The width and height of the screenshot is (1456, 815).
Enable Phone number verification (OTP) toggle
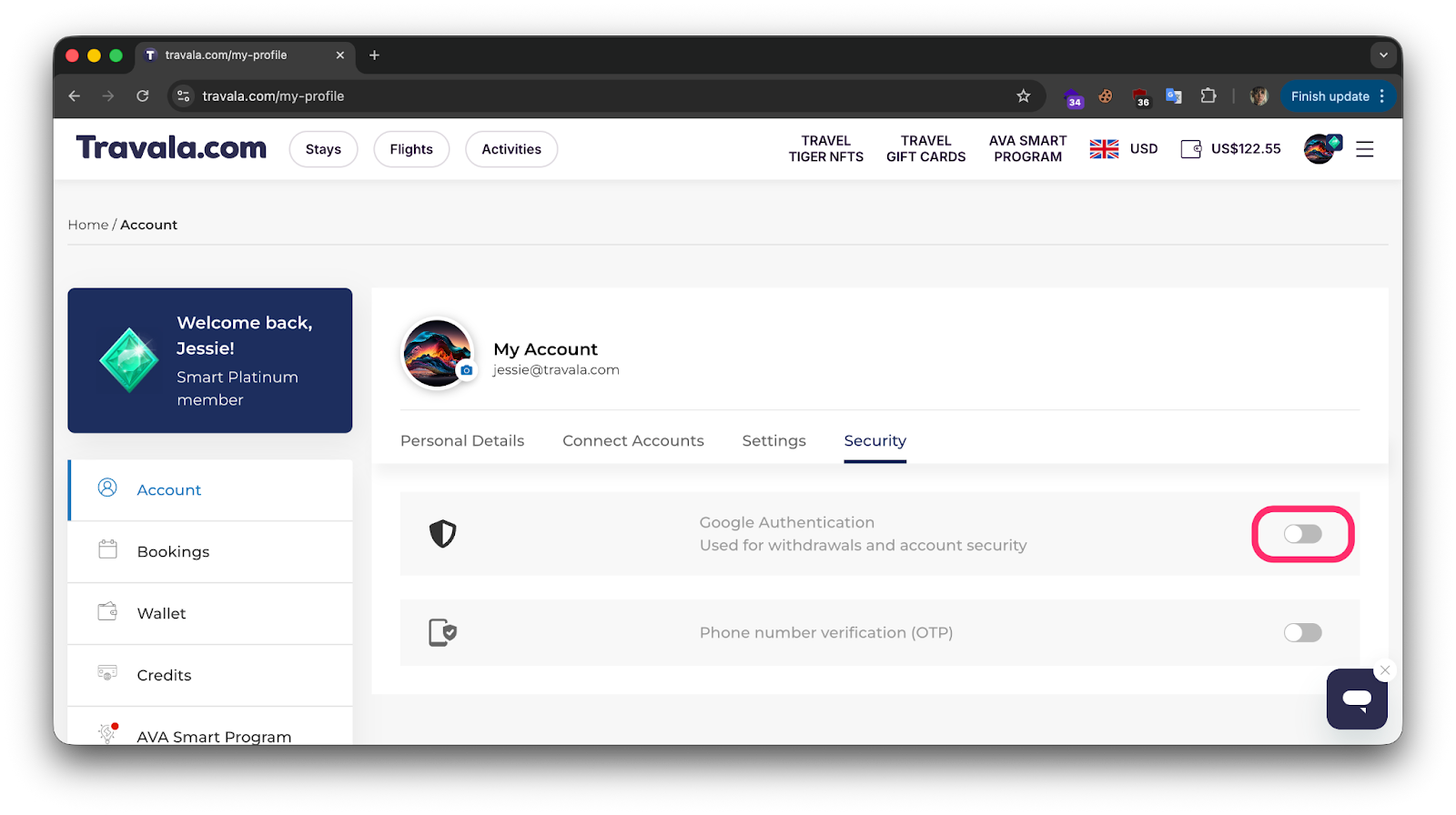(x=1303, y=632)
